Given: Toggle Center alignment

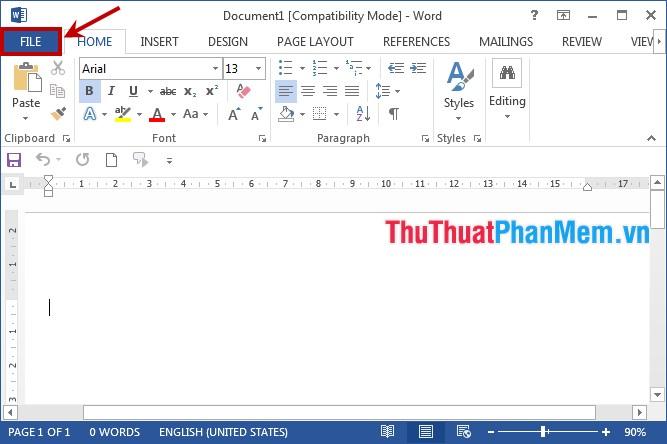Looking at the screenshot, I should click(x=308, y=91).
